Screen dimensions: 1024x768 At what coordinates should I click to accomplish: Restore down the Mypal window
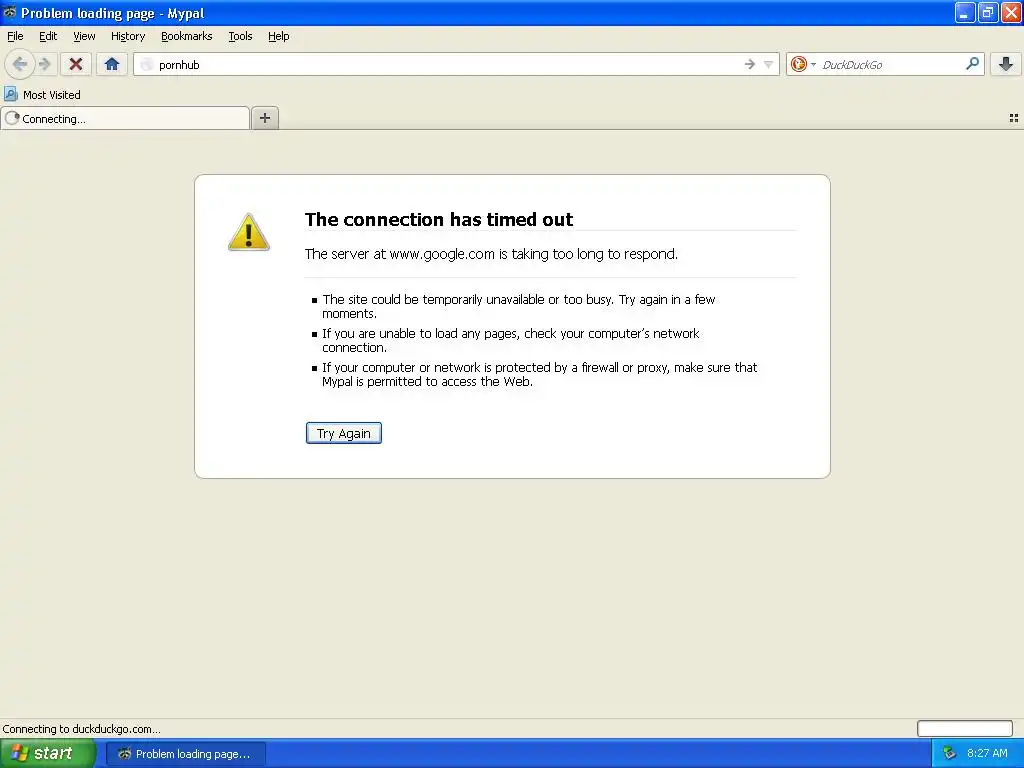point(987,12)
